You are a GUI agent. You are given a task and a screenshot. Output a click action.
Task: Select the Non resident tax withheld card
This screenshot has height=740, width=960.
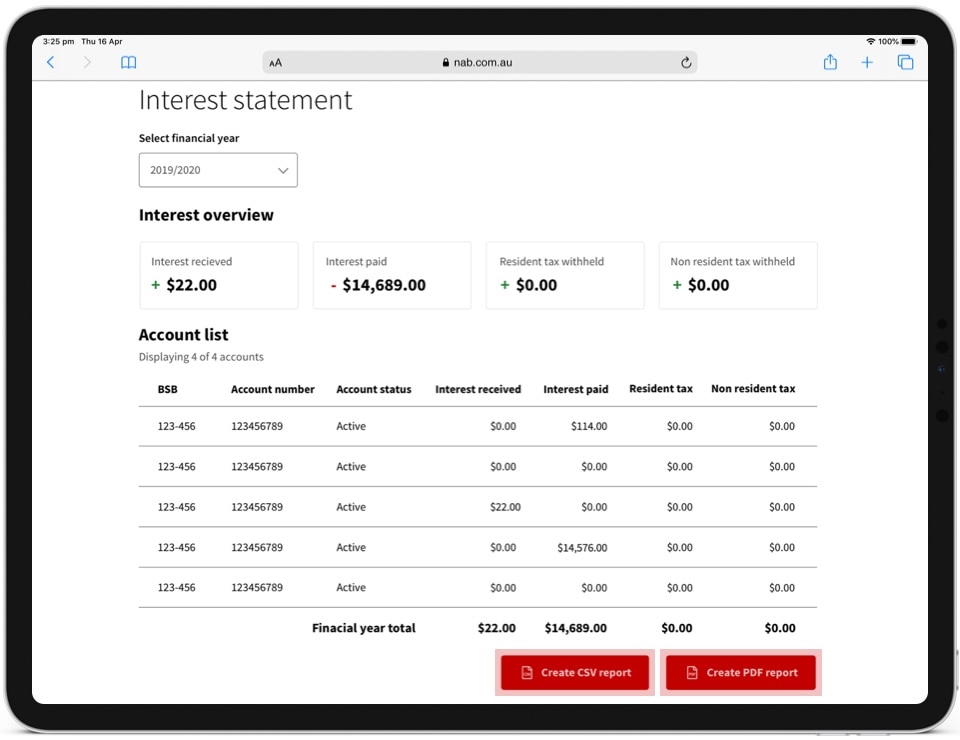point(738,275)
